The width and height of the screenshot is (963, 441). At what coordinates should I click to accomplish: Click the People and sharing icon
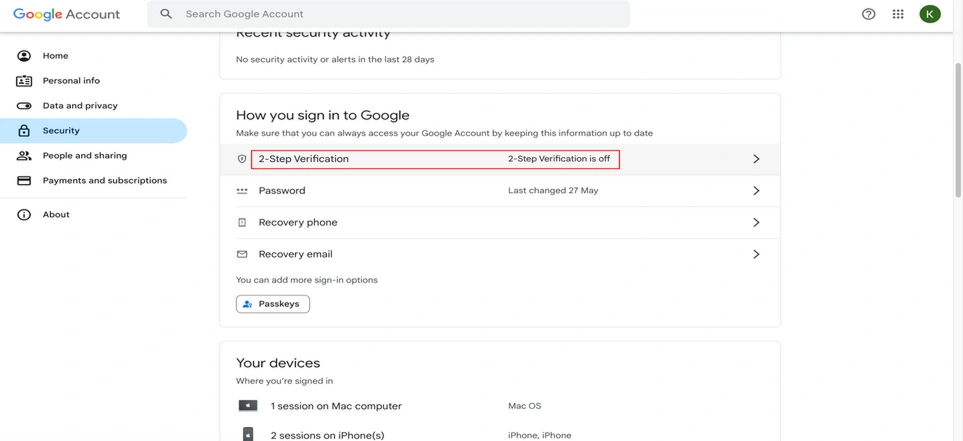click(24, 155)
